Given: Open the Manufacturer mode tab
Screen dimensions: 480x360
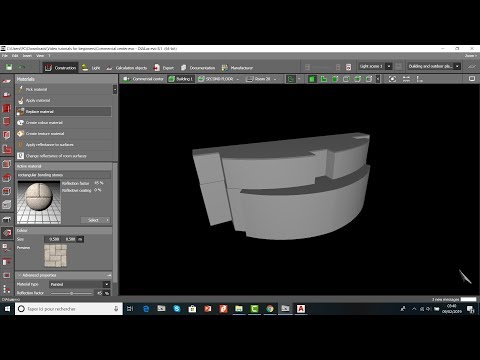Looking at the screenshot, I should click(237, 68).
